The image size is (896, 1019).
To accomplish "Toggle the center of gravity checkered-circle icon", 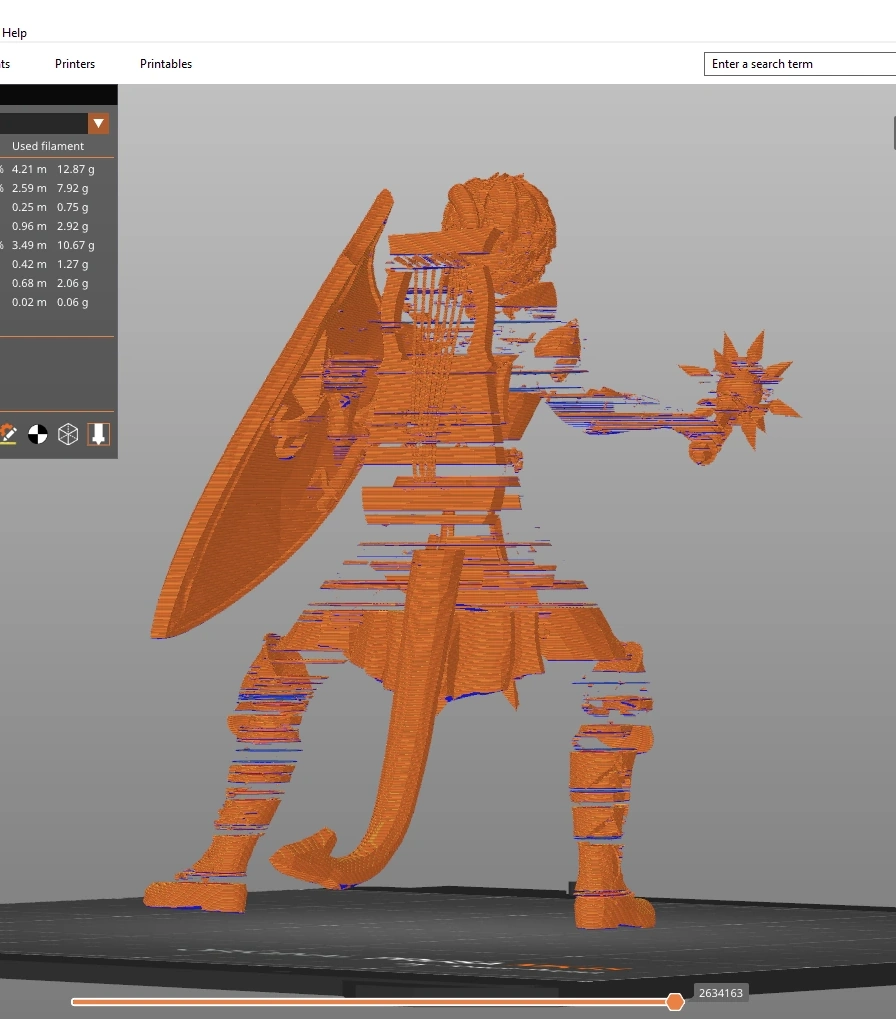I will pyautogui.click(x=38, y=434).
